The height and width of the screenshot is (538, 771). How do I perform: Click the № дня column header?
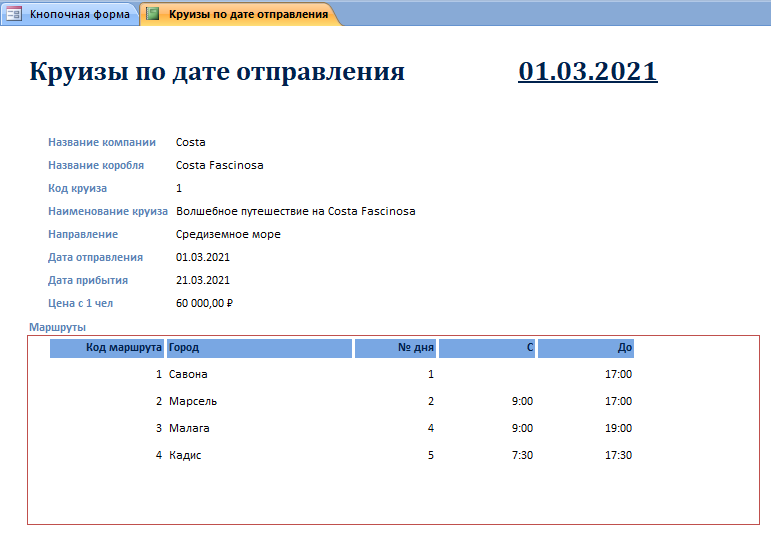pyautogui.click(x=395, y=348)
